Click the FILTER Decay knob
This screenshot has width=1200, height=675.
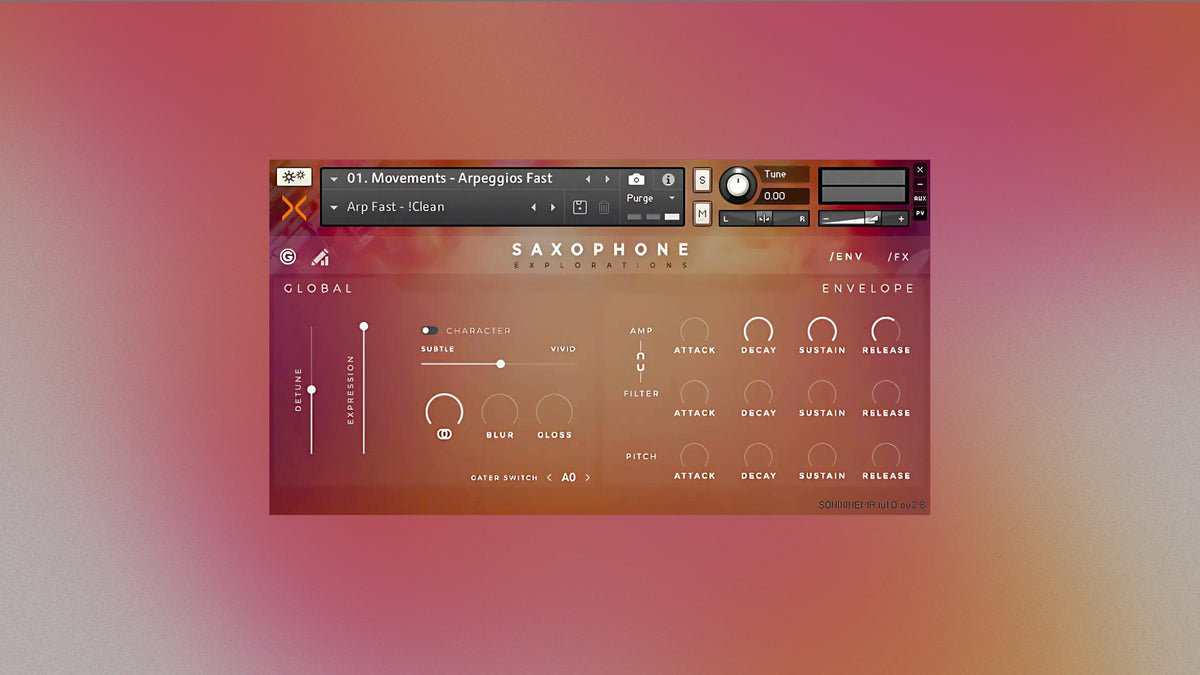pos(758,394)
